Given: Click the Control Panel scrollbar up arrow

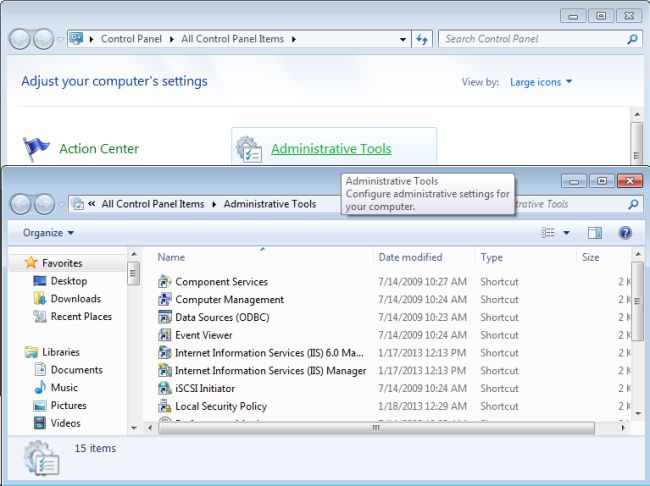Looking at the screenshot, I should (x=637, y=114).
